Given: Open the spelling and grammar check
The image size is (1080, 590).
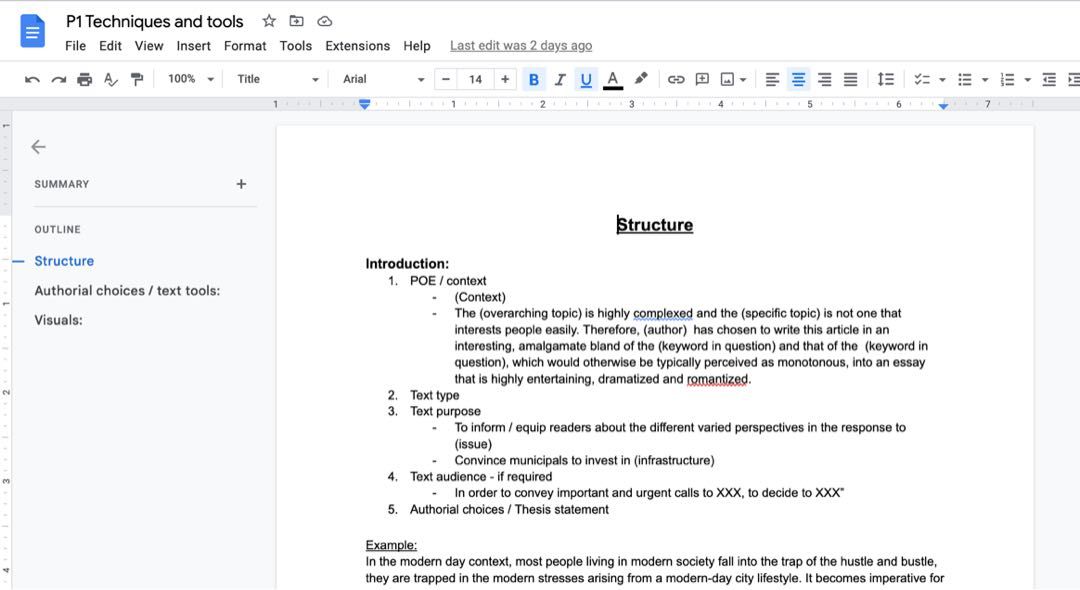Looking at the screenshot, I should pyautogui.click(x=111, y=78).
